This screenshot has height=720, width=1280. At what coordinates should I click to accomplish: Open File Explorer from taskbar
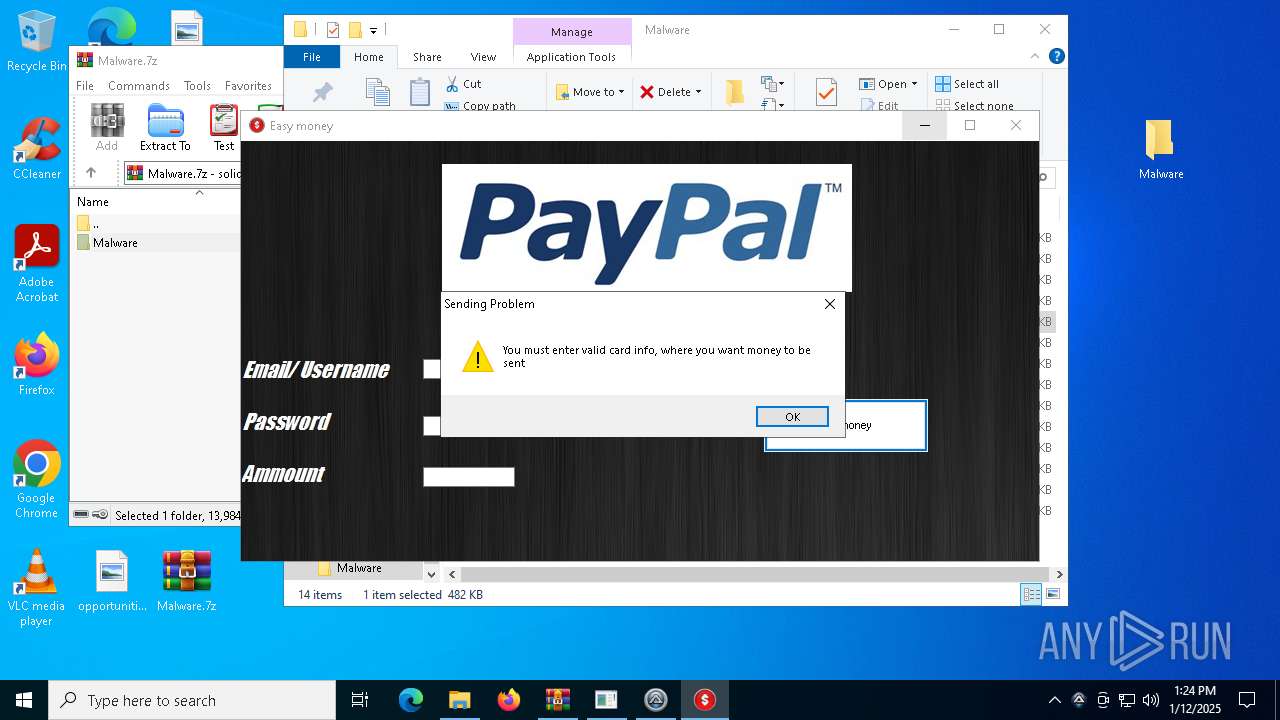click(459, 700)
